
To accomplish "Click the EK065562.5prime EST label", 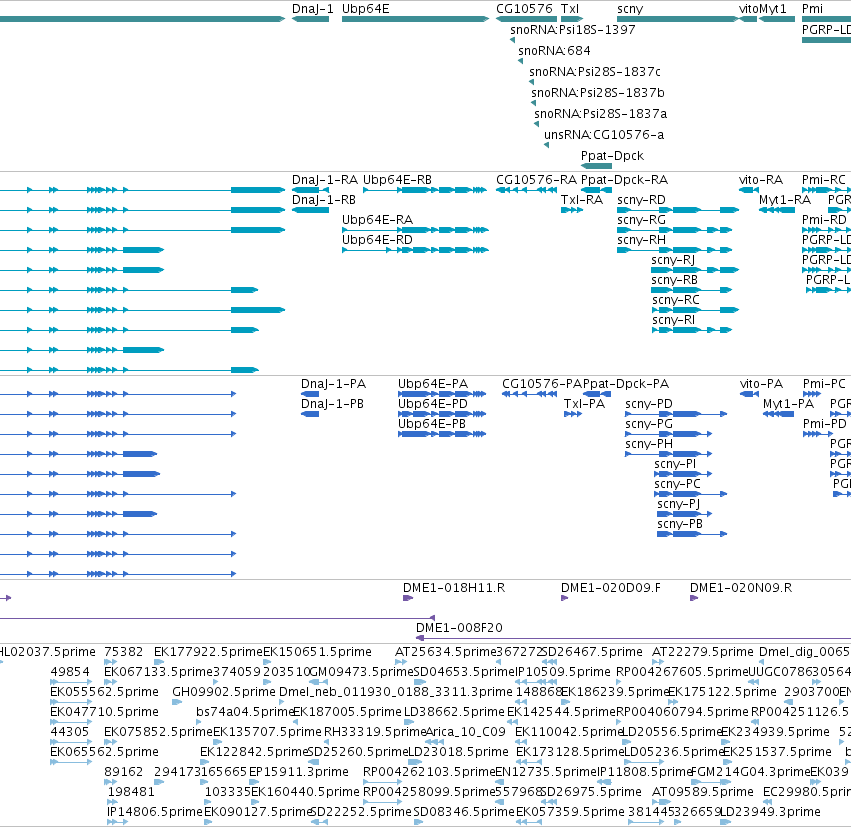I will (104, 752).
